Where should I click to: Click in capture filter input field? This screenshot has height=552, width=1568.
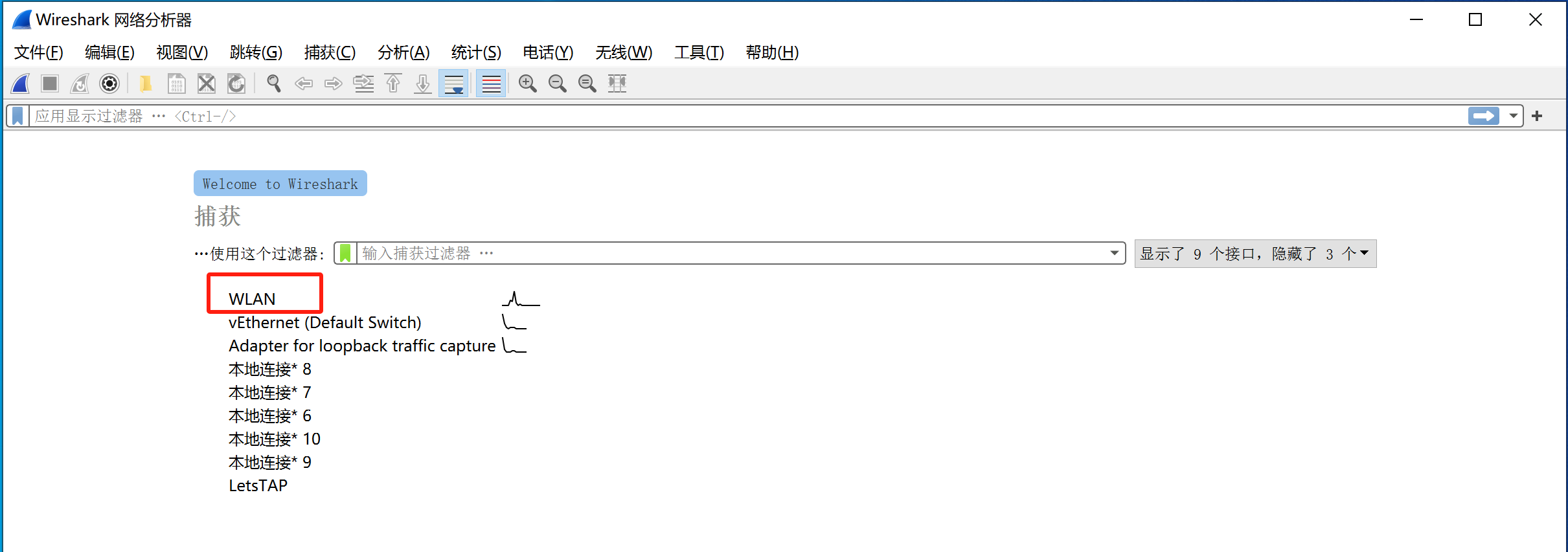pos(732,253)
